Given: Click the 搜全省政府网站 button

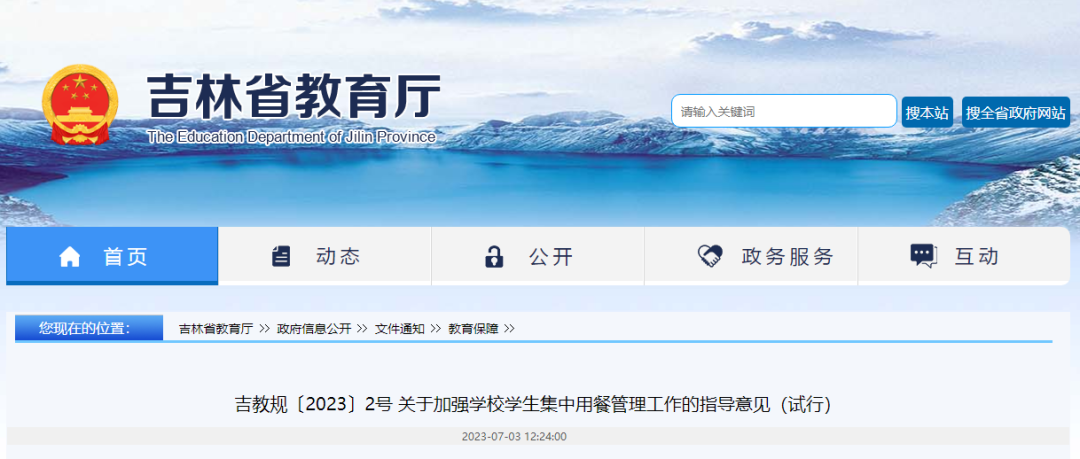Looking at the screenshot, I should click(1016, 112).
